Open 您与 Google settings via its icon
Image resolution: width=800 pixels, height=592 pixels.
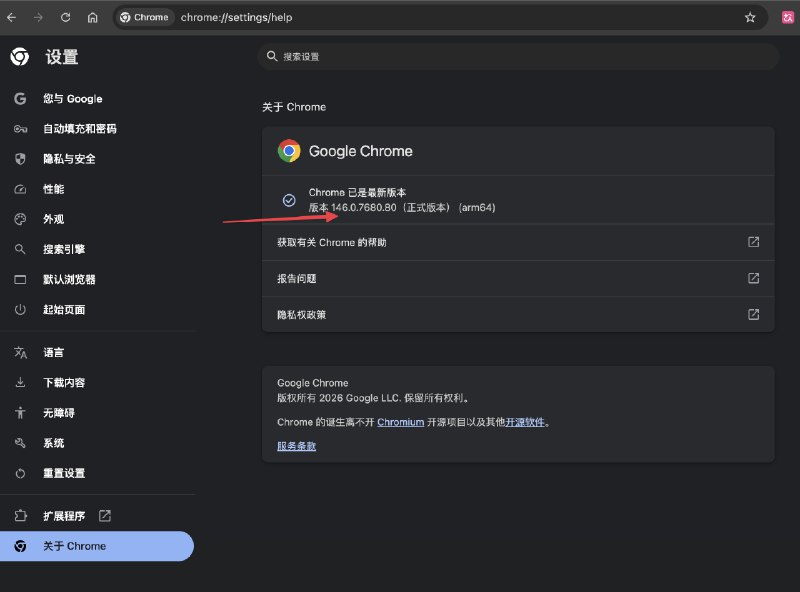(x=20, y=98)
